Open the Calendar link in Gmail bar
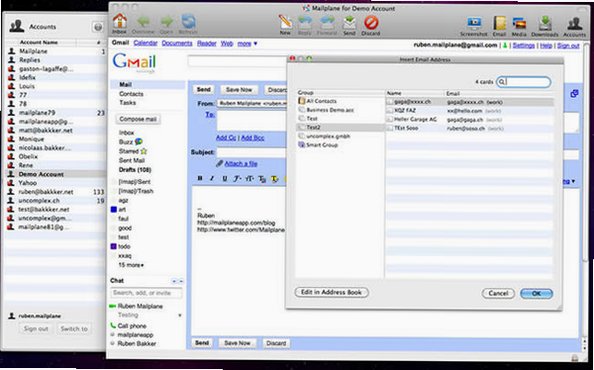The height and width of the screenshot is (370, 594). [145, 43]
